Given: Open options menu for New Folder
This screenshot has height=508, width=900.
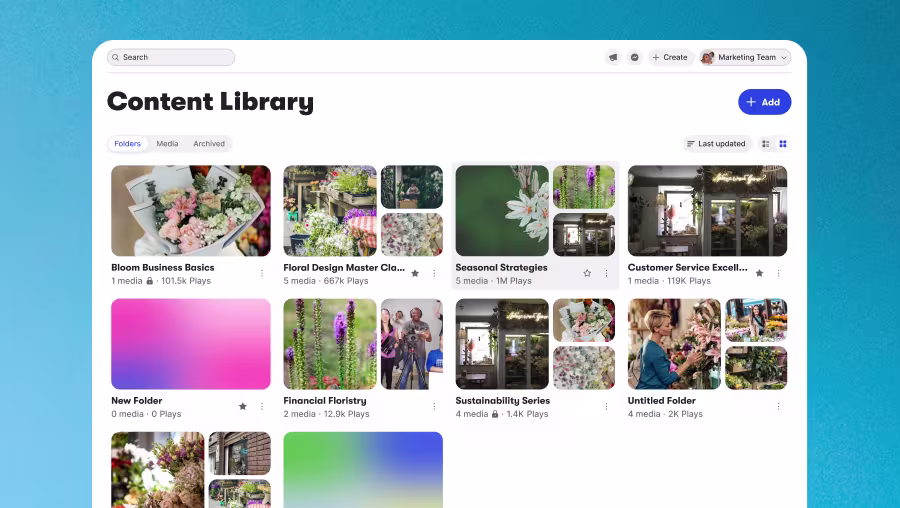Looking at the screenshot, I should point(262,406).
